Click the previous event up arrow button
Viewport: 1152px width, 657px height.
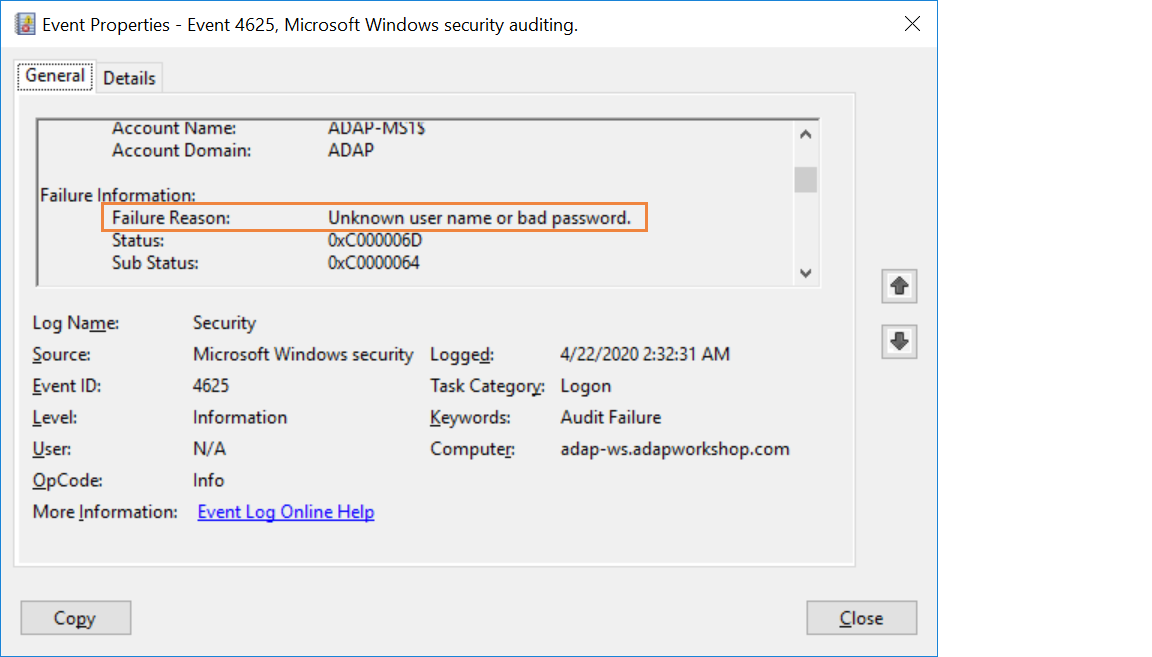[899, 286]
